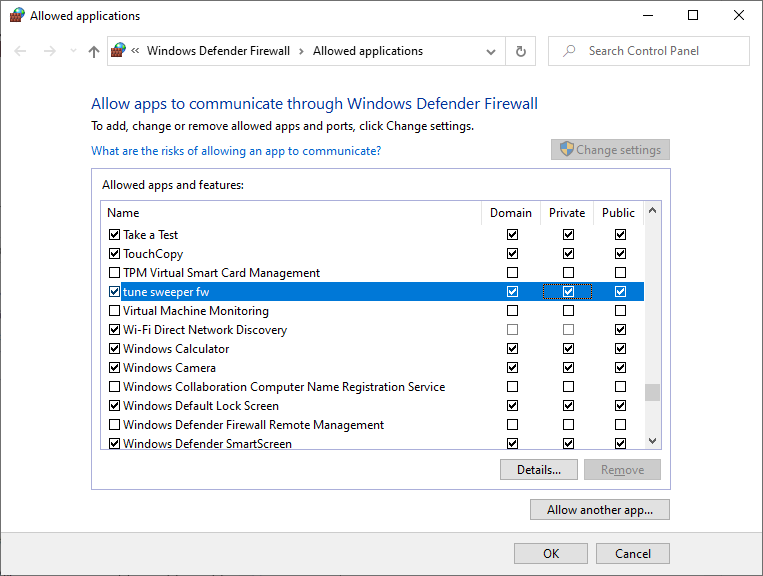The width and height of the screenshot is (763, 576).
Task: Uncheck tune sweeper fw Public checkbox
Action: (x=620, y=291)
